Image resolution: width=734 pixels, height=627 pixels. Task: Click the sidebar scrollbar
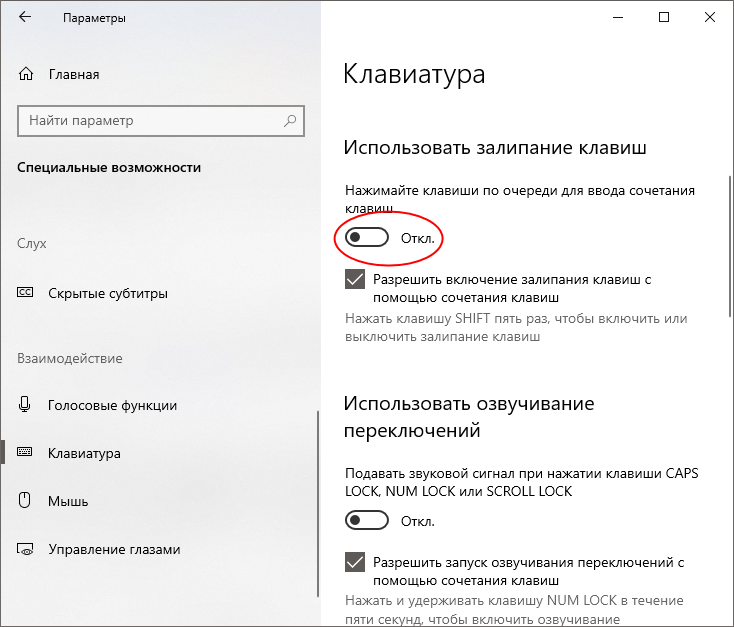[318, 504]
